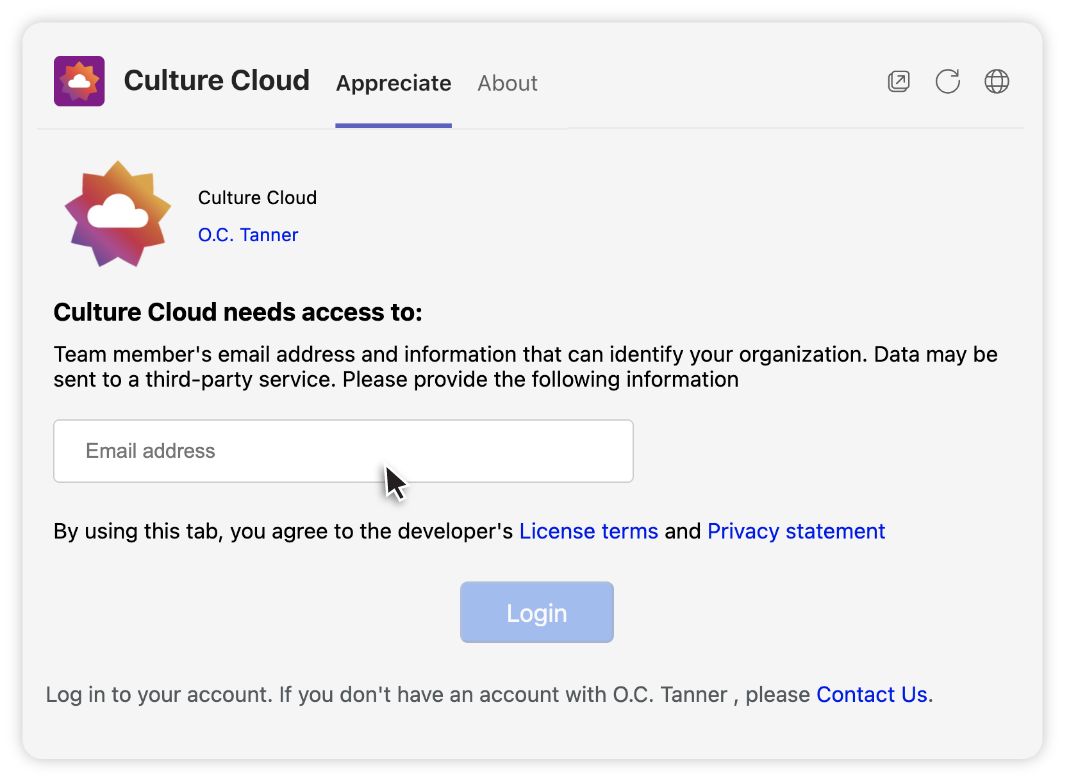1065x782 pixels.
Task: Click the large Culture Cloud starburst logo
Action: 118,214
